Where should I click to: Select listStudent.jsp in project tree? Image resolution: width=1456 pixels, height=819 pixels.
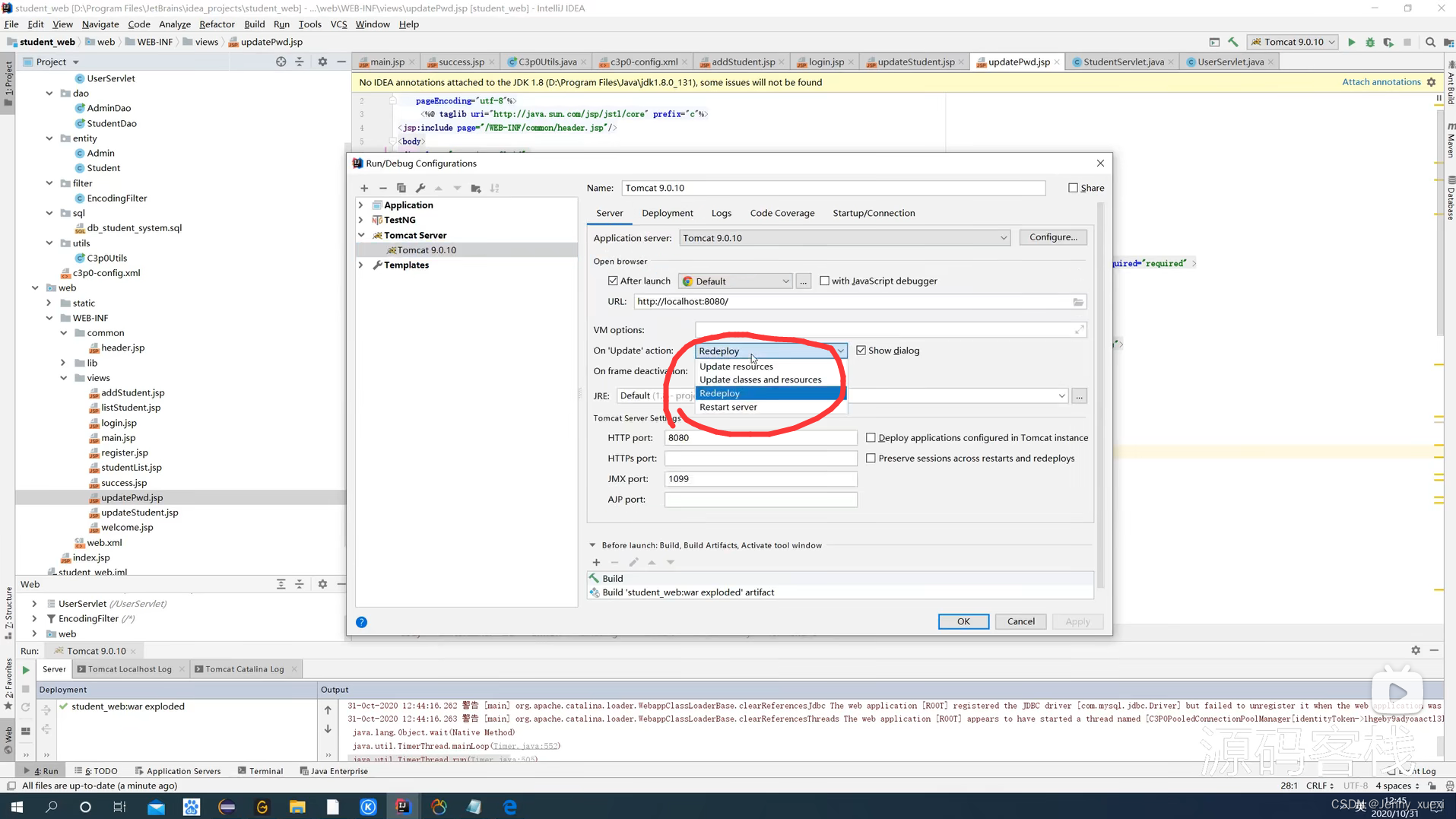131,408
